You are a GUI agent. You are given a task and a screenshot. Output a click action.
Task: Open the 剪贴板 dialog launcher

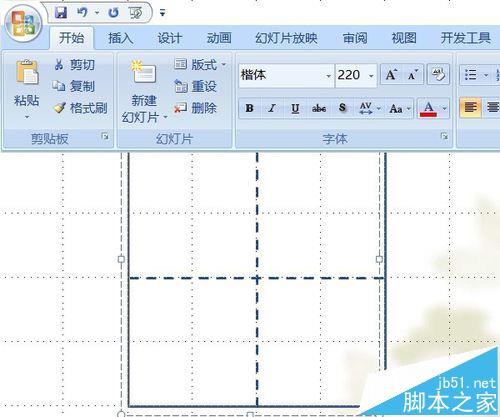(105, 136)
